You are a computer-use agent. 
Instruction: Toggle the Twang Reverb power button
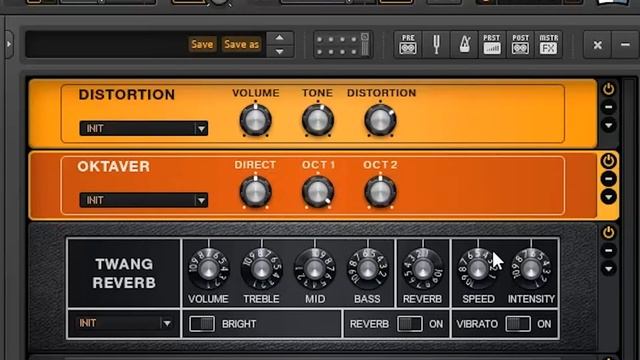(x=609, y=233)
